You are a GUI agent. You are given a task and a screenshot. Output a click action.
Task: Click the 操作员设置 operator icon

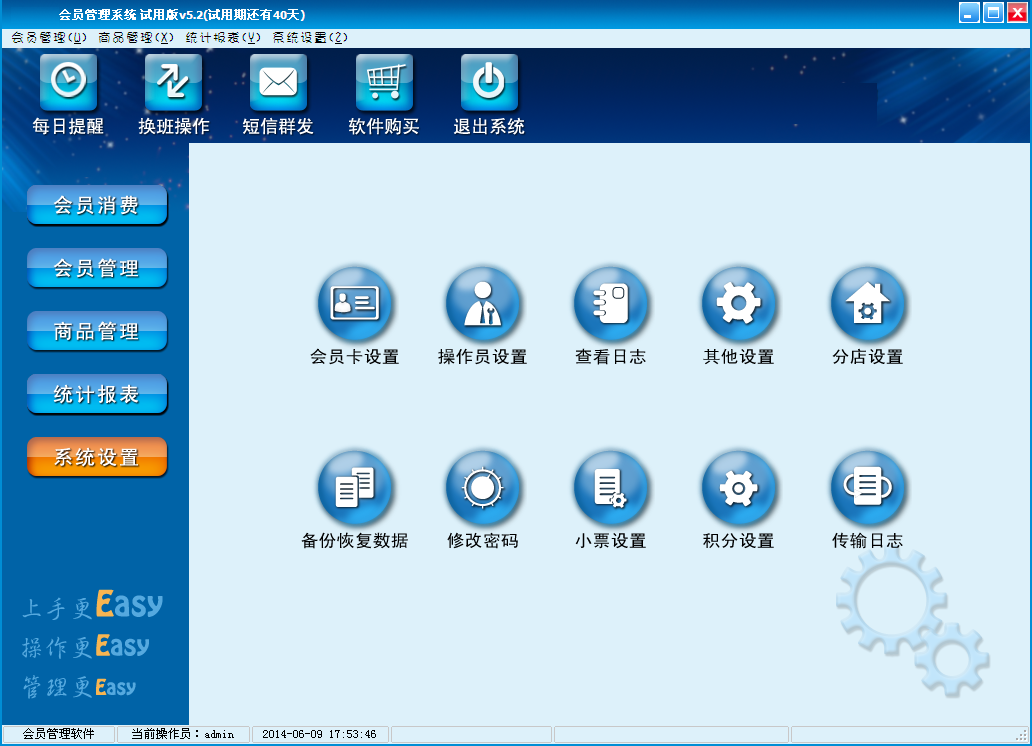483,305
